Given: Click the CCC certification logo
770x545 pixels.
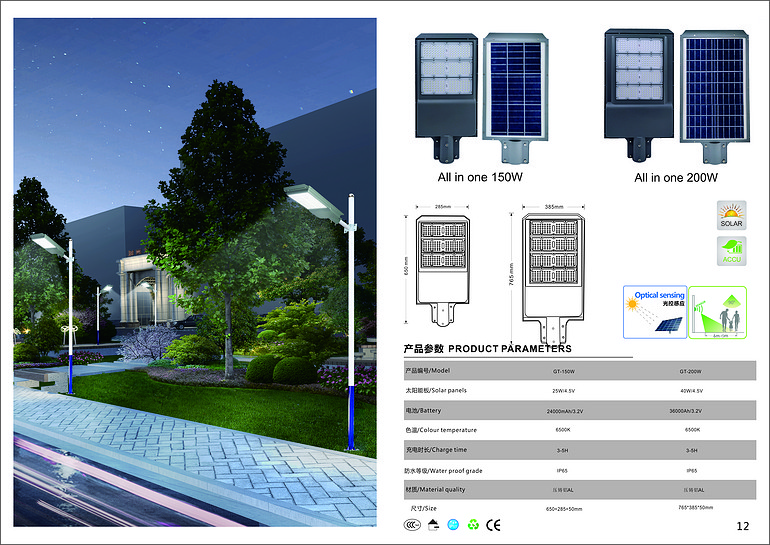Looking at the screenshot, I should [411, 523].
